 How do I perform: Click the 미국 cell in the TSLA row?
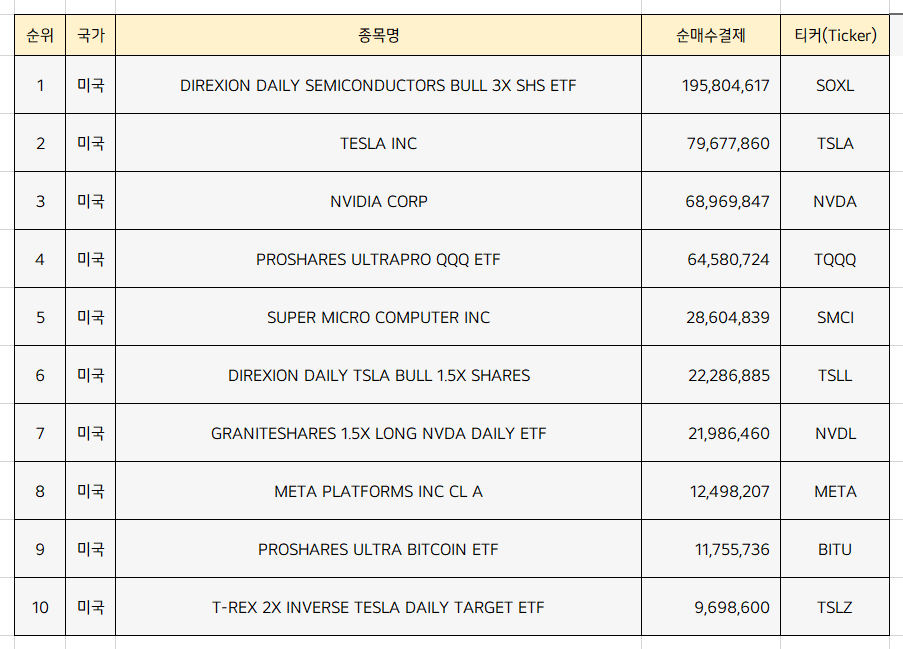pyautogui.click(x=90, y=143)
